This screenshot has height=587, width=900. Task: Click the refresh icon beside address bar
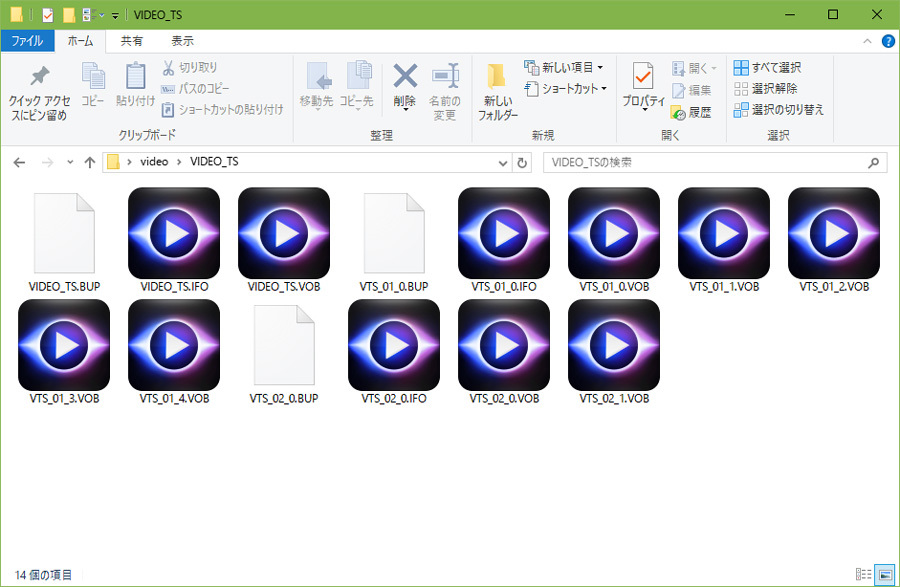pos(522,162)
